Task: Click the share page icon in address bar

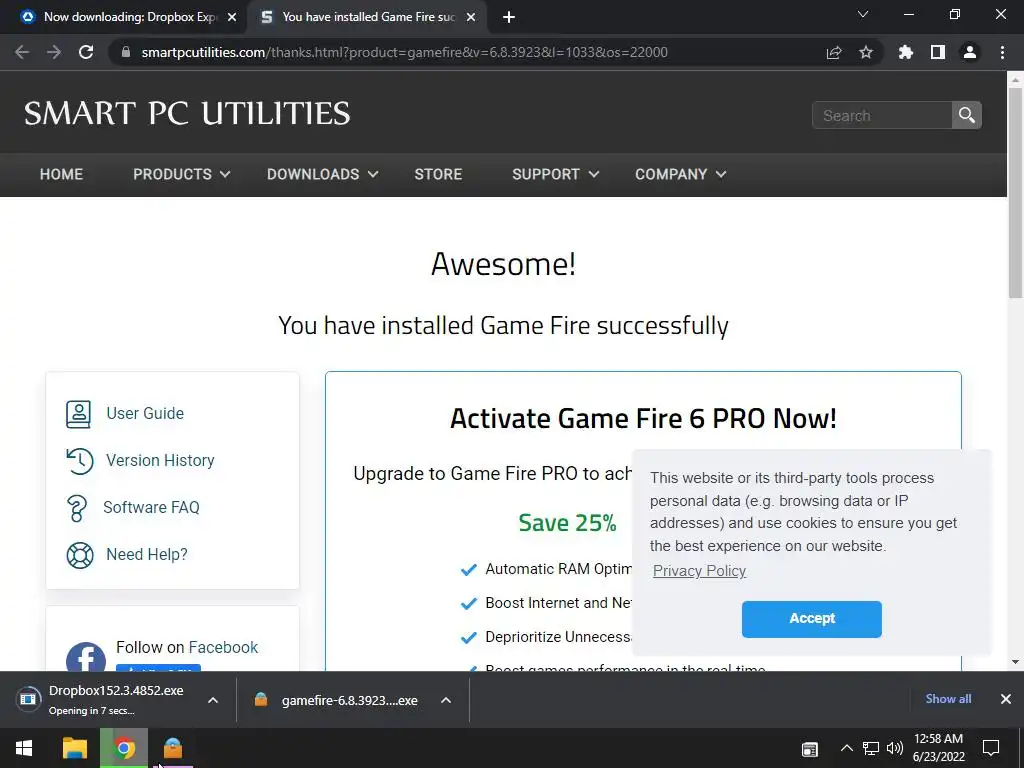Action: [834, 52]
